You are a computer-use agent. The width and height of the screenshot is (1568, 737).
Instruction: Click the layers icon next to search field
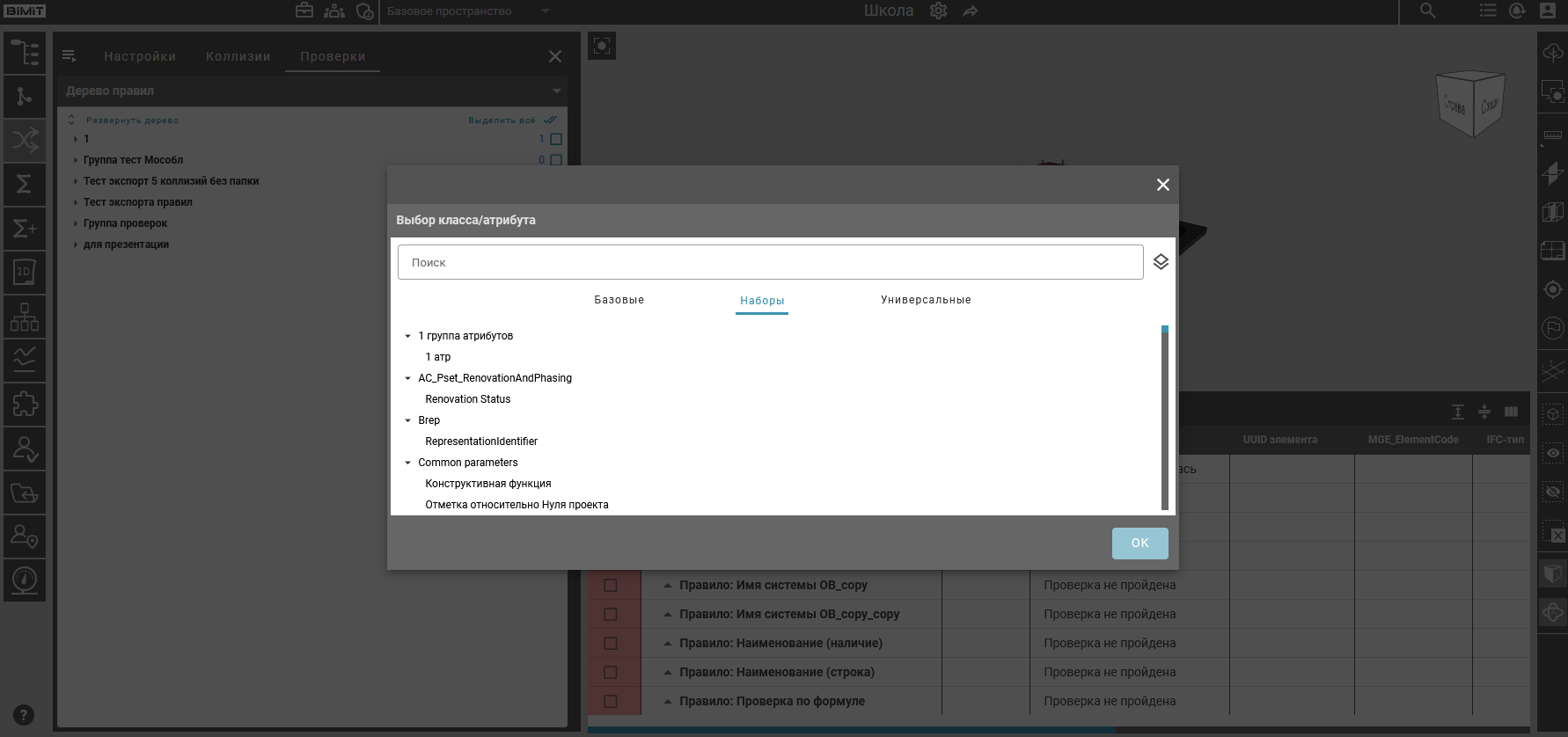pos(1161,262)
